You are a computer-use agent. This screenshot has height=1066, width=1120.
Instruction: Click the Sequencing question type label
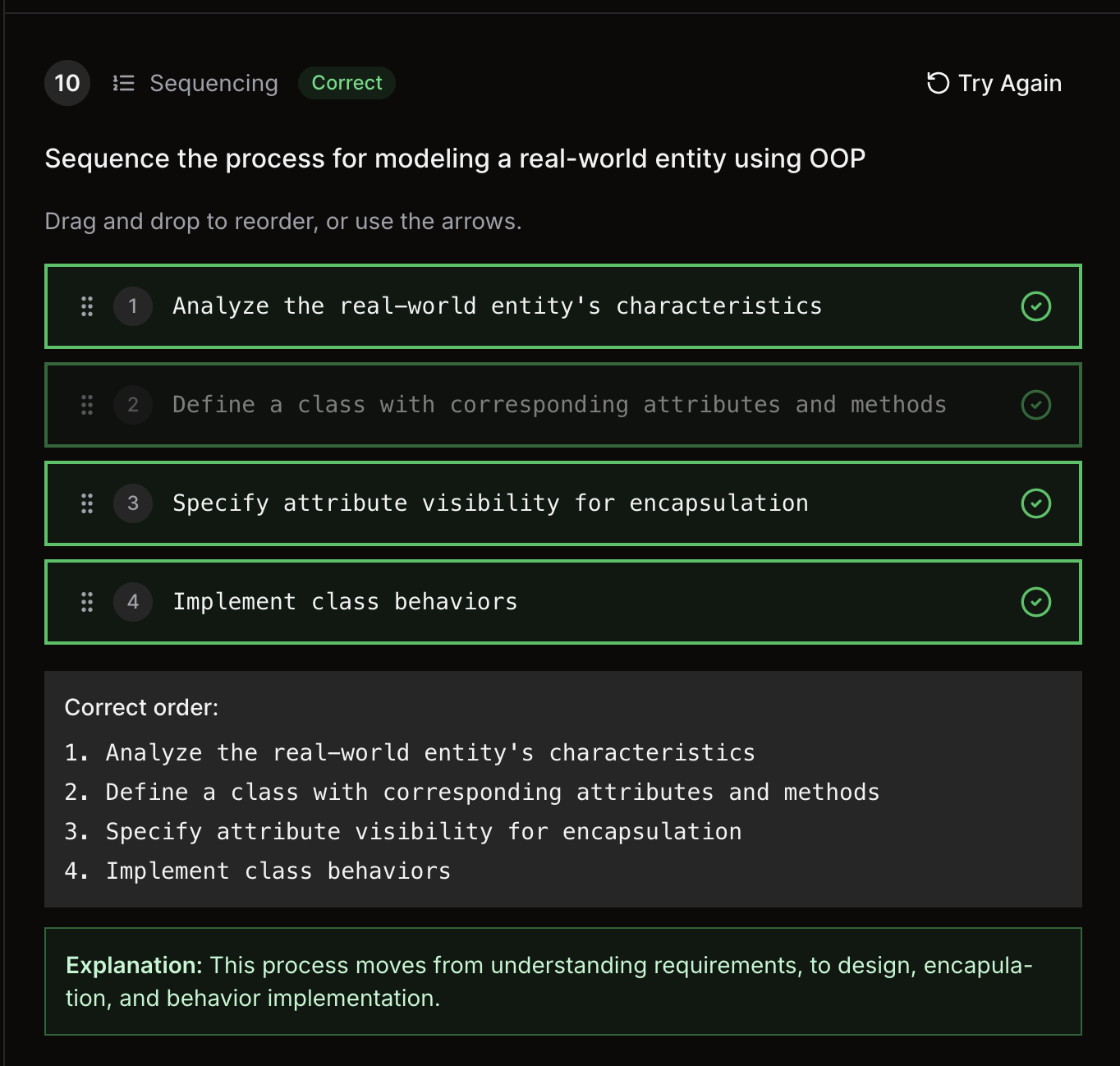213,83
